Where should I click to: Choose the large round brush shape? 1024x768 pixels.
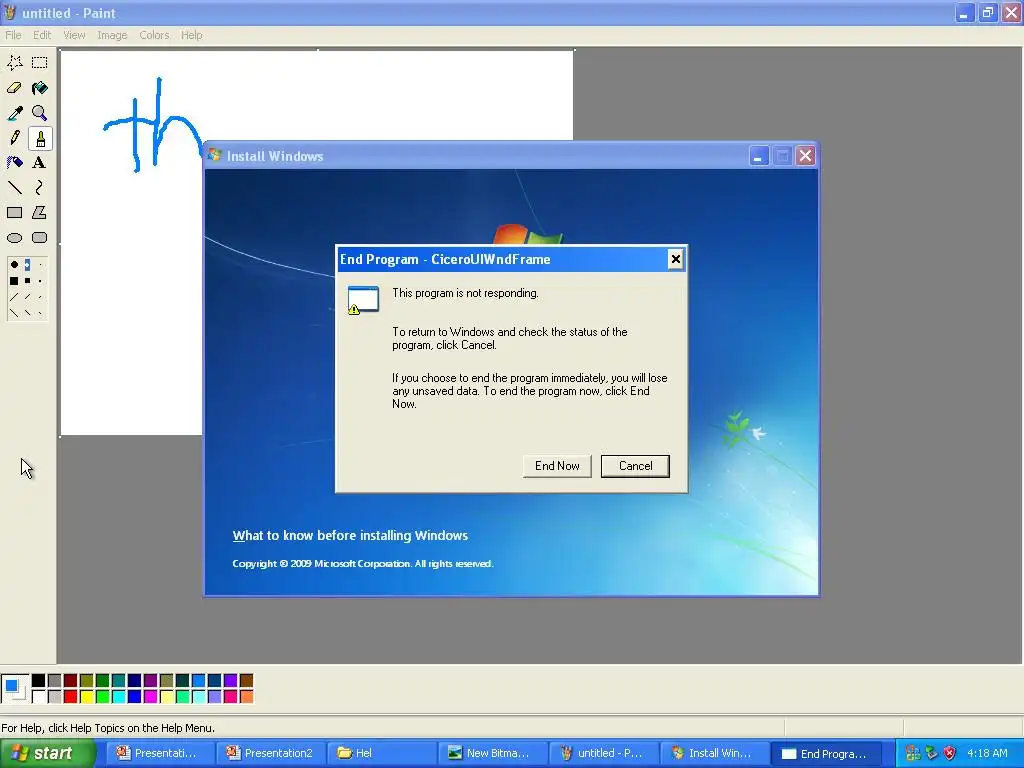(14, 265)
